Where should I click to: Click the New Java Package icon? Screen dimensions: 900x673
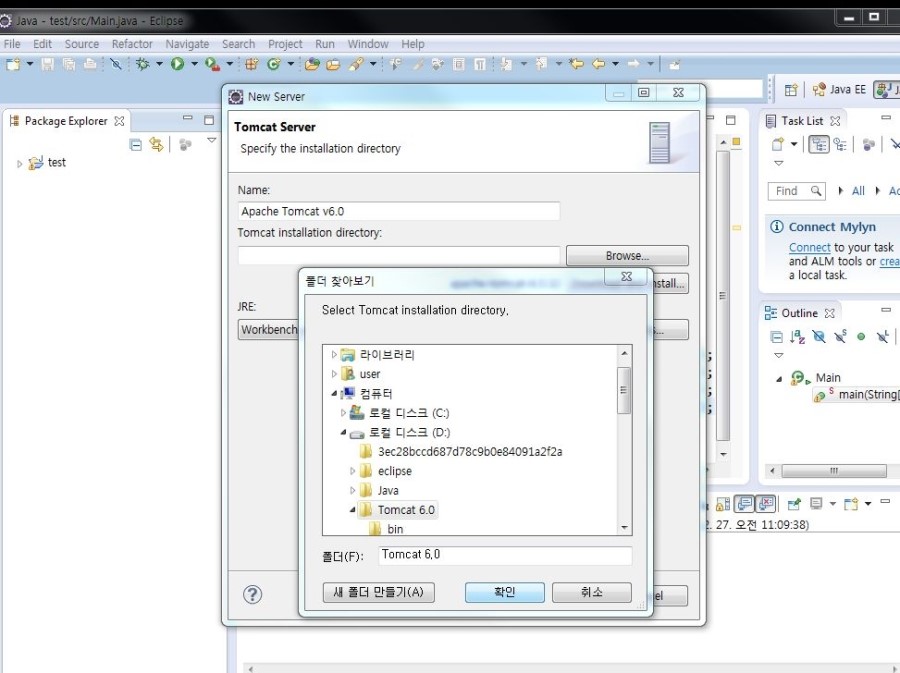pos(251,64)
